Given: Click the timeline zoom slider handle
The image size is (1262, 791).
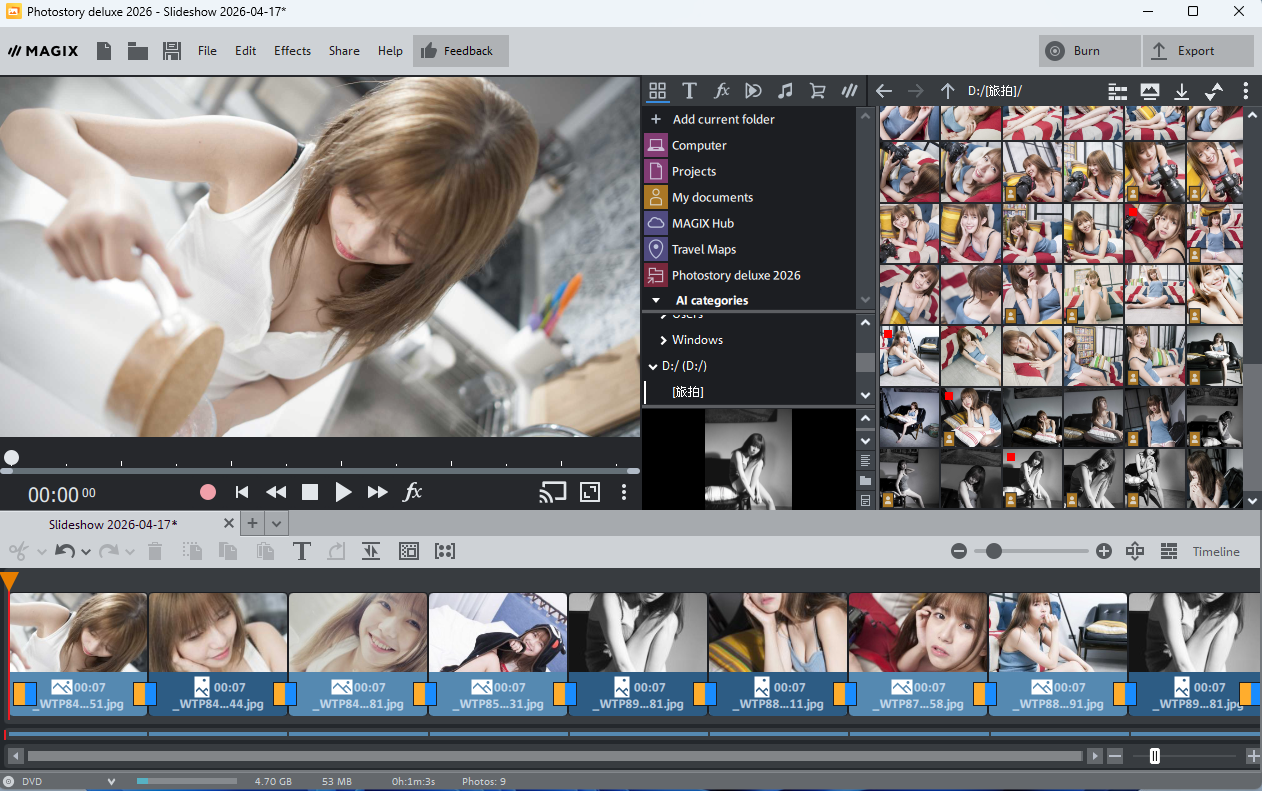Looking at the screenshot, I should tap(993, 551).
